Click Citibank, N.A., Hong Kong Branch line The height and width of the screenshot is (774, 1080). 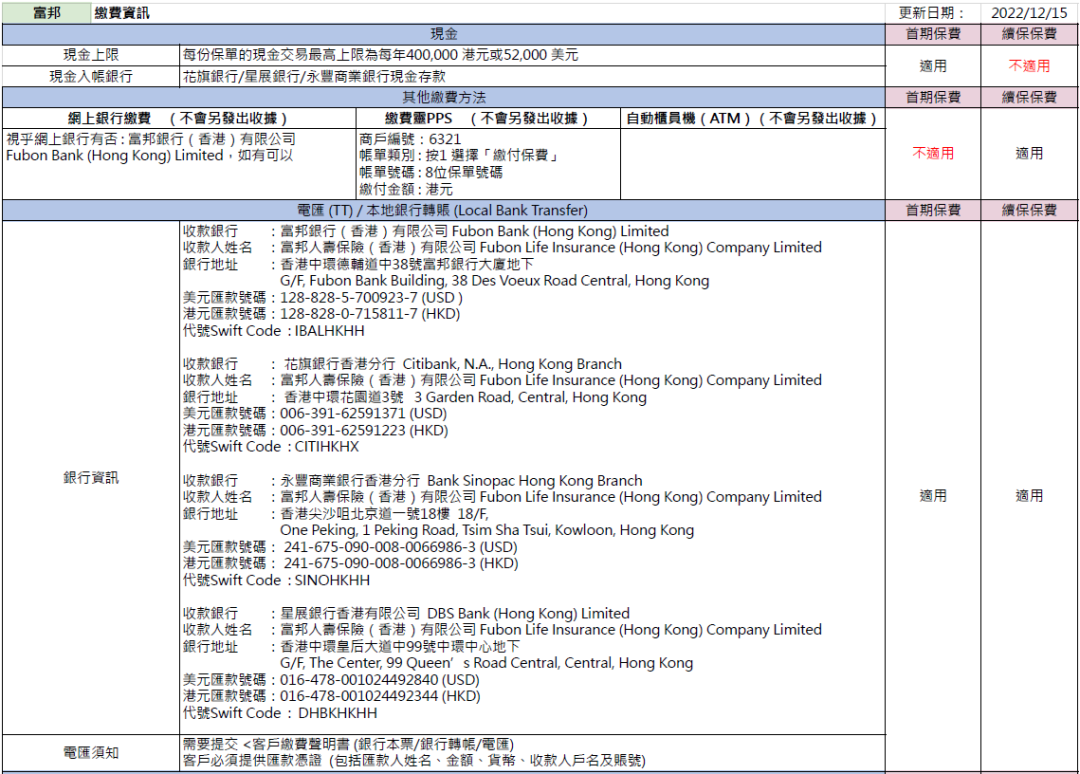pos(402,364)
